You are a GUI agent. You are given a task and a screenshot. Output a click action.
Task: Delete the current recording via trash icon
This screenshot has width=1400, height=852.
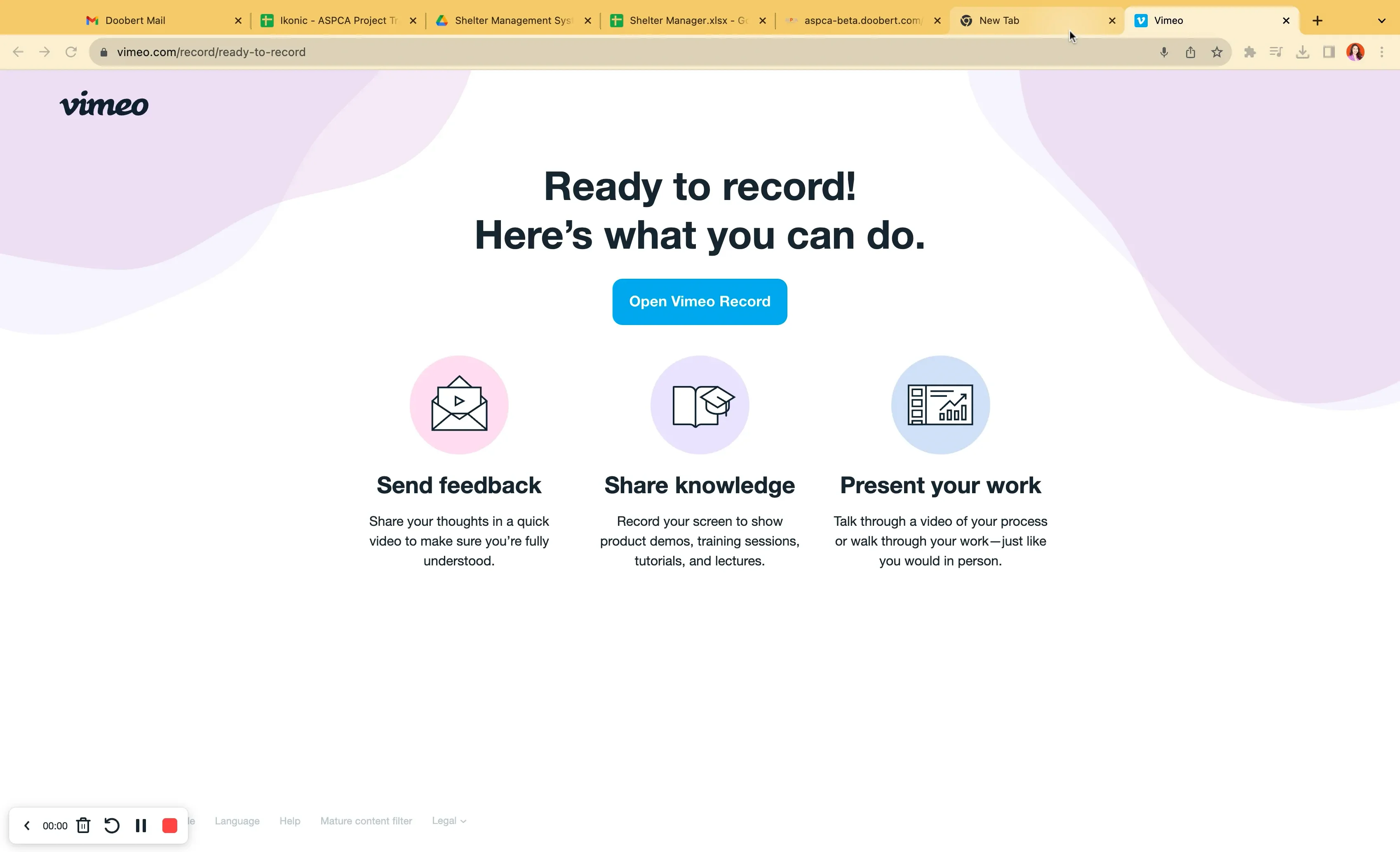coord(83,825)
